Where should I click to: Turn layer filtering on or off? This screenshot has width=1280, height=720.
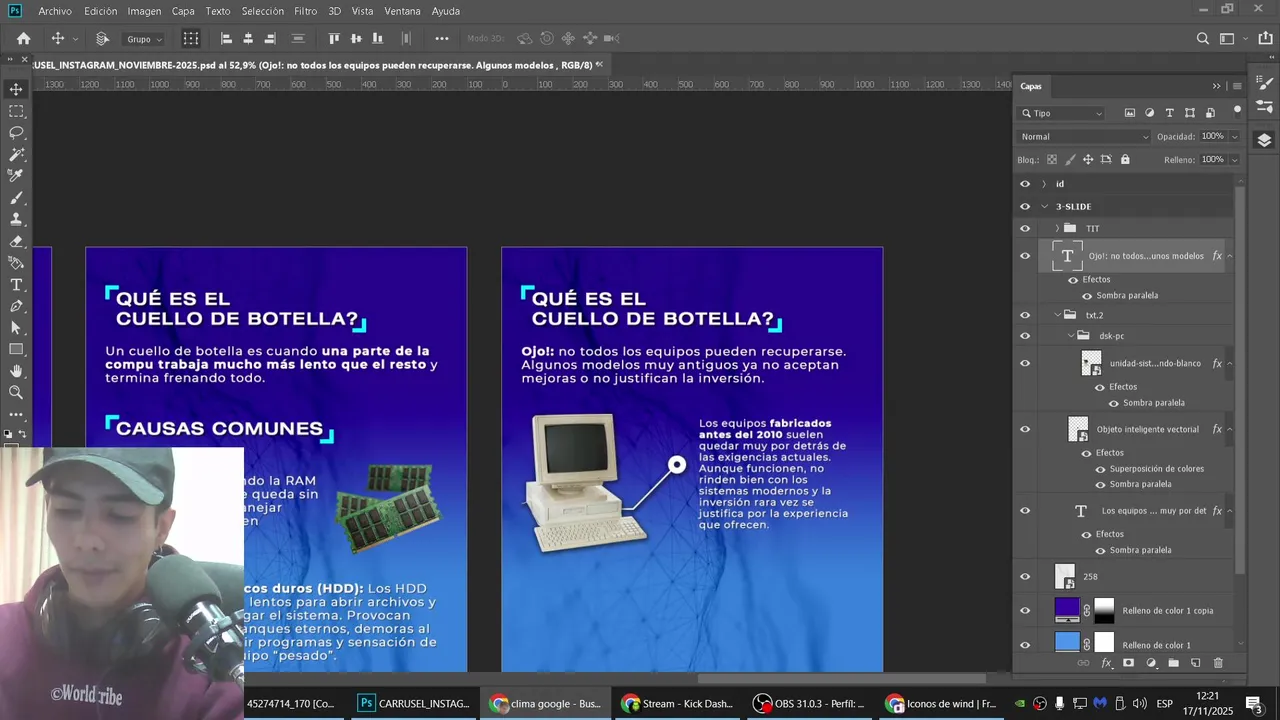coord(1237,110)
